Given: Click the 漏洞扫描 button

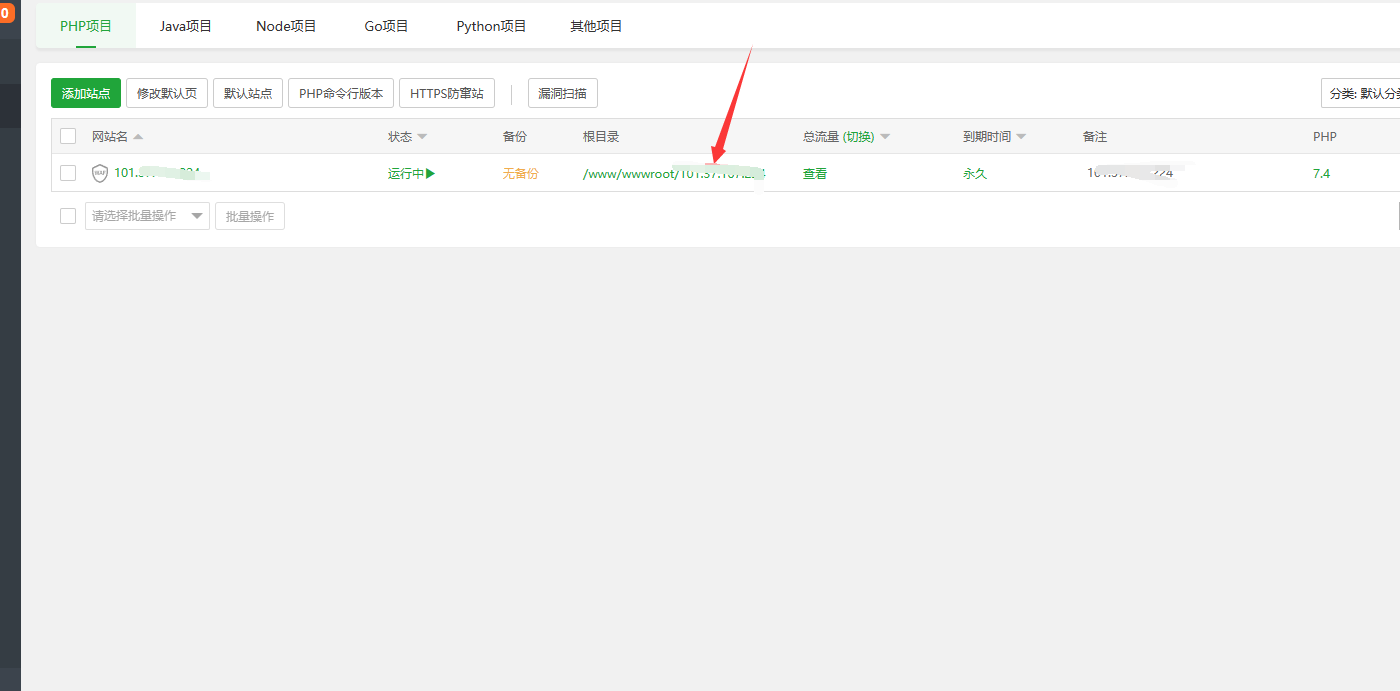Looking at the screenshot, I should click(562, 94).
